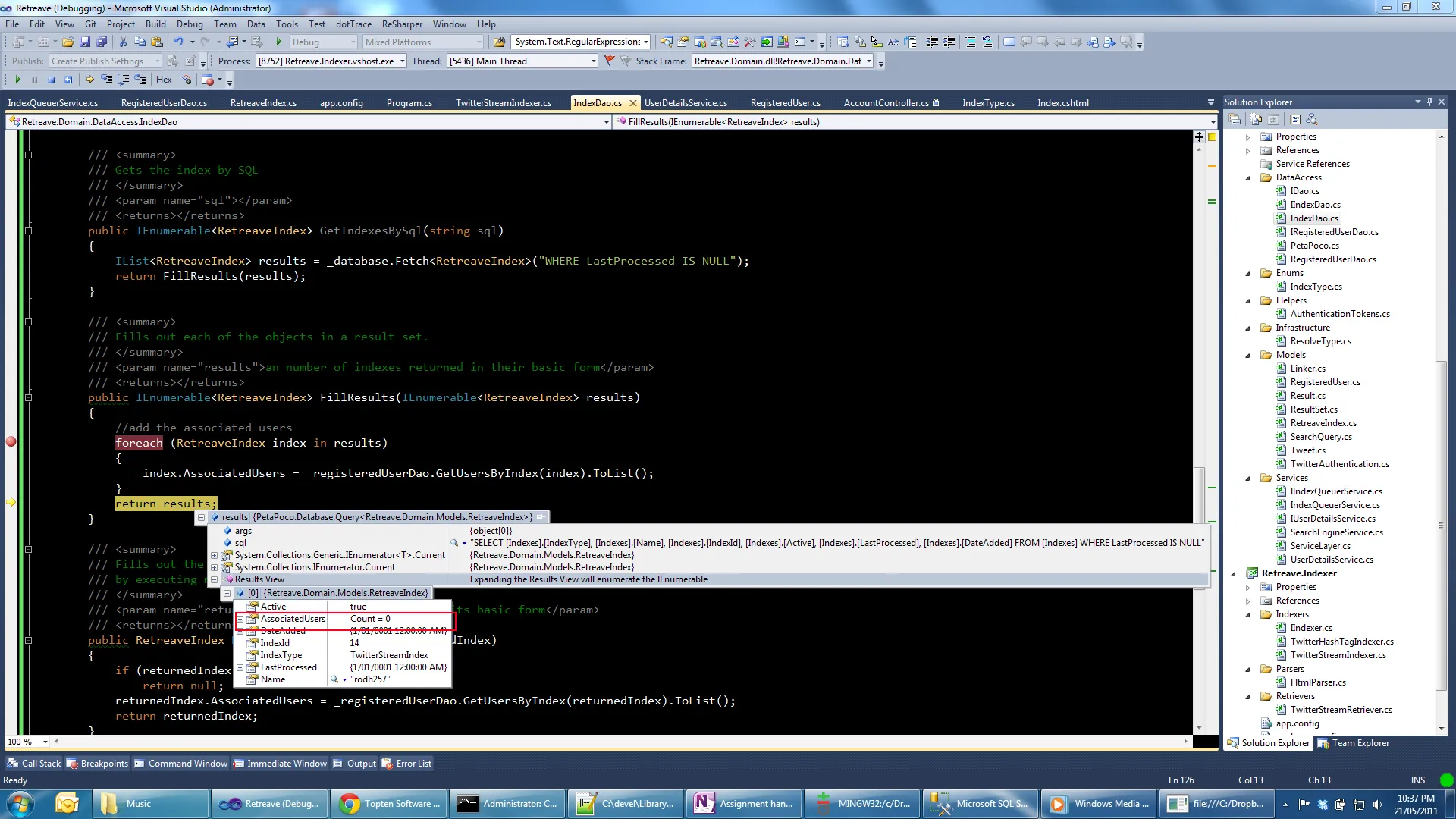Click the Break All pause icon
Viewport: 1456px width, 819px height.
pos(34,80)
